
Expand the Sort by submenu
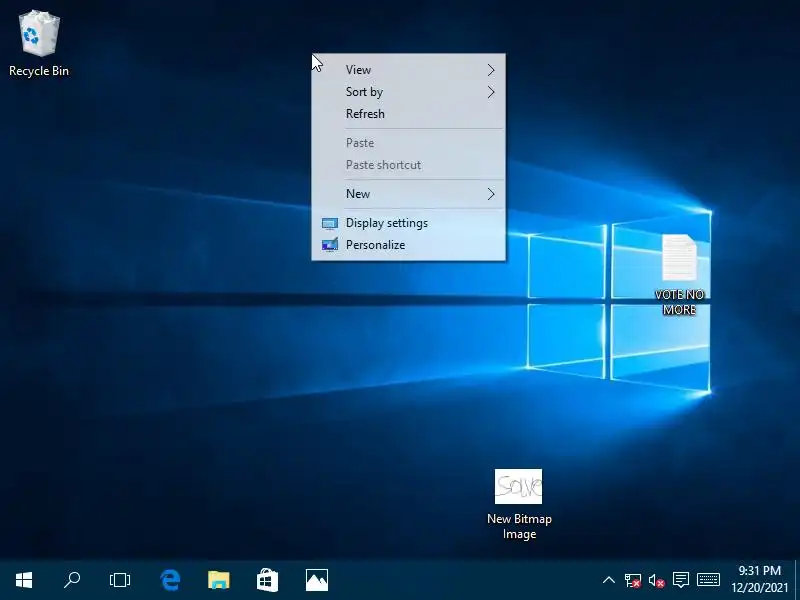(x=409, y=92)
